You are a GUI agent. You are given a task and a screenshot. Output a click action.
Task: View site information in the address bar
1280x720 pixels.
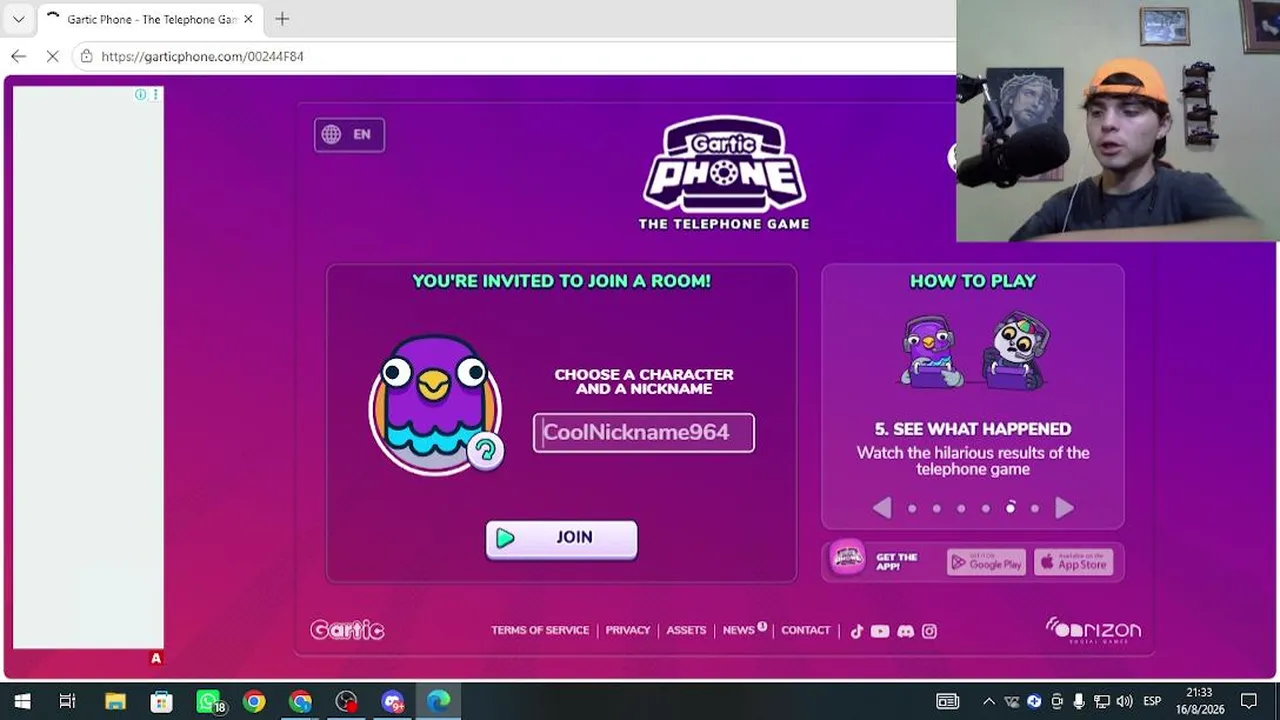(87, 56)
